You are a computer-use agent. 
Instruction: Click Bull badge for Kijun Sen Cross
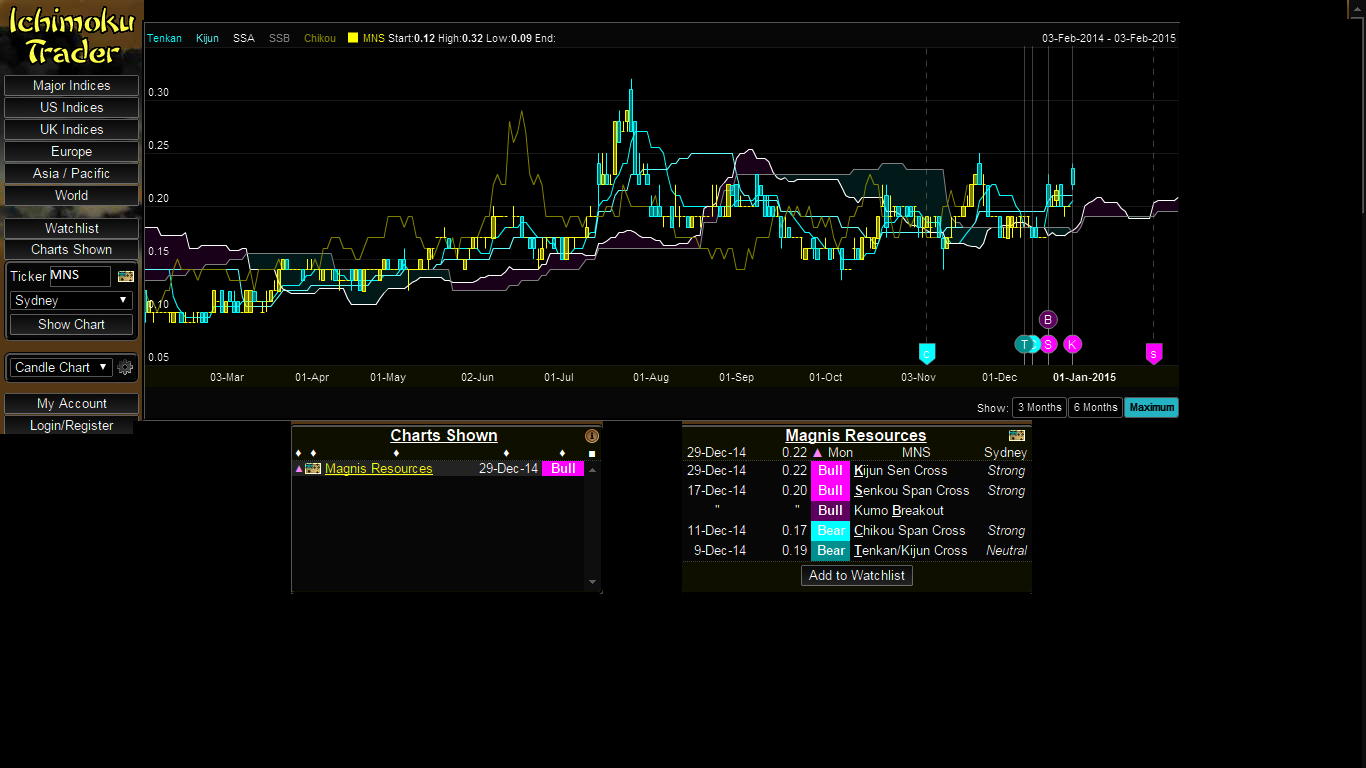[831, 471]
